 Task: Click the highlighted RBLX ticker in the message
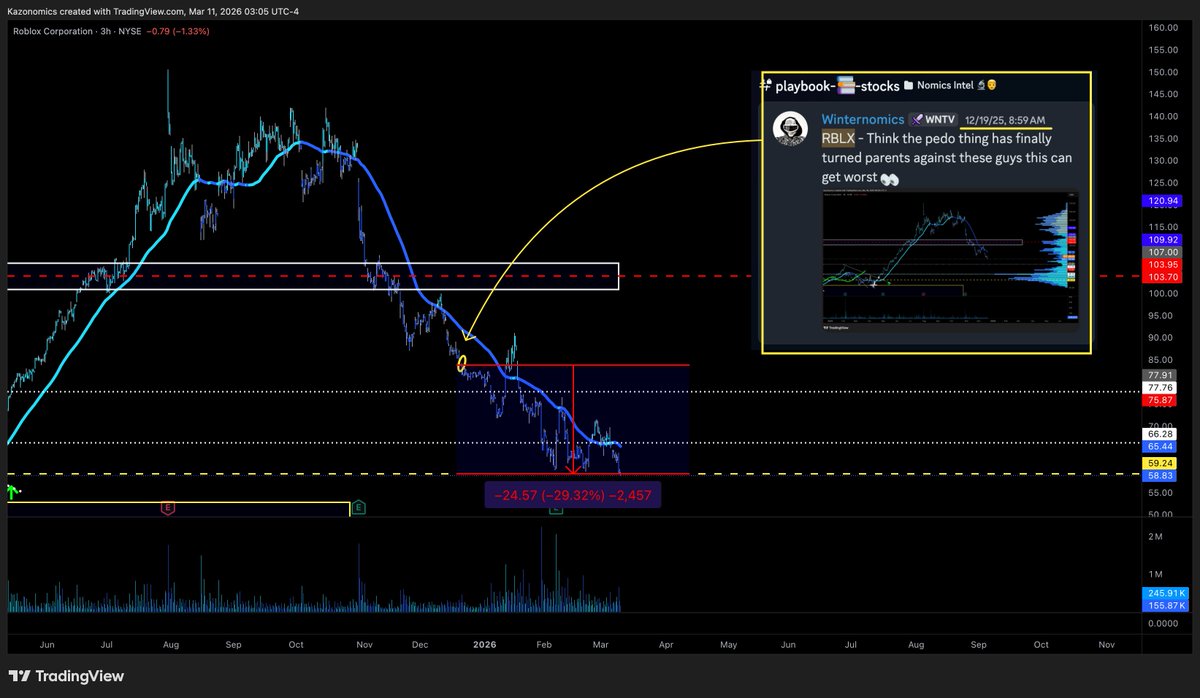pyautogui.click(x=838, y=139)
